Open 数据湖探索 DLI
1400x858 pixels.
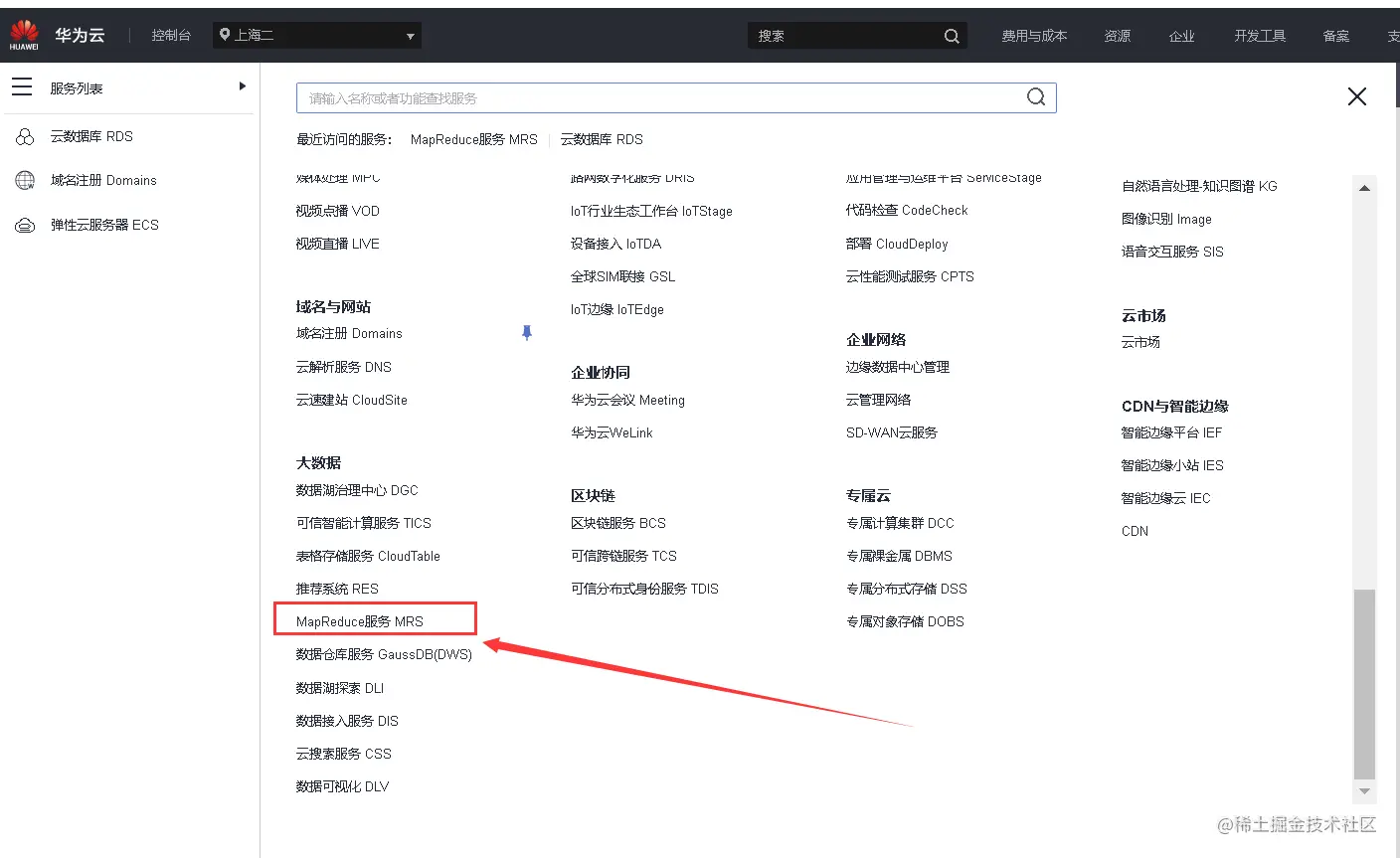pos(339,688)
